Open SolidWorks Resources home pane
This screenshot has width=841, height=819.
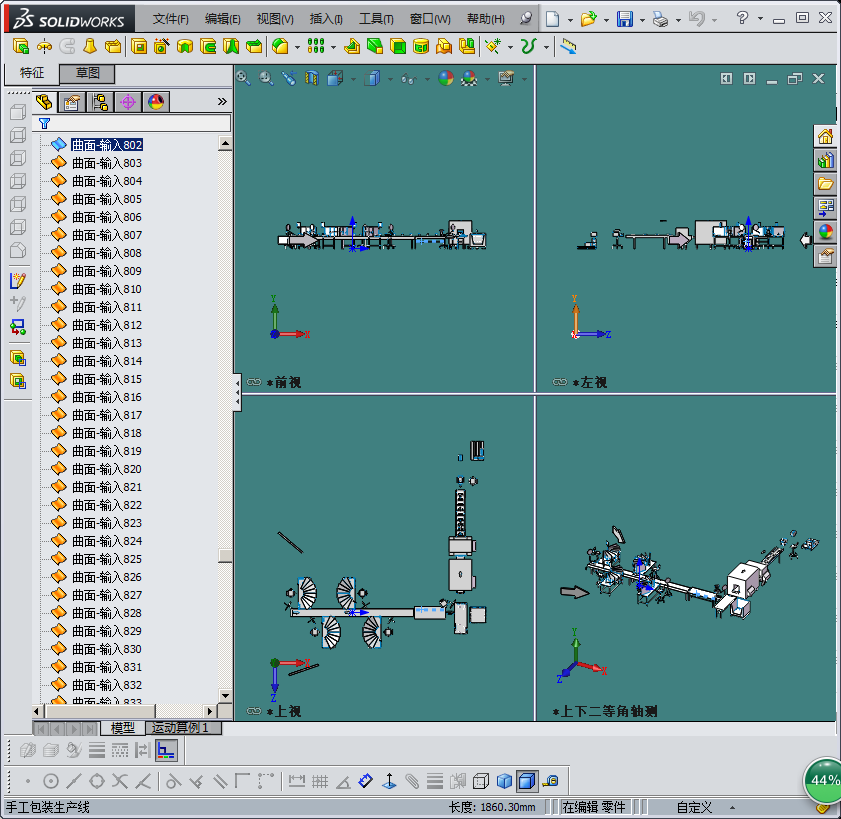tap(825, 137)
